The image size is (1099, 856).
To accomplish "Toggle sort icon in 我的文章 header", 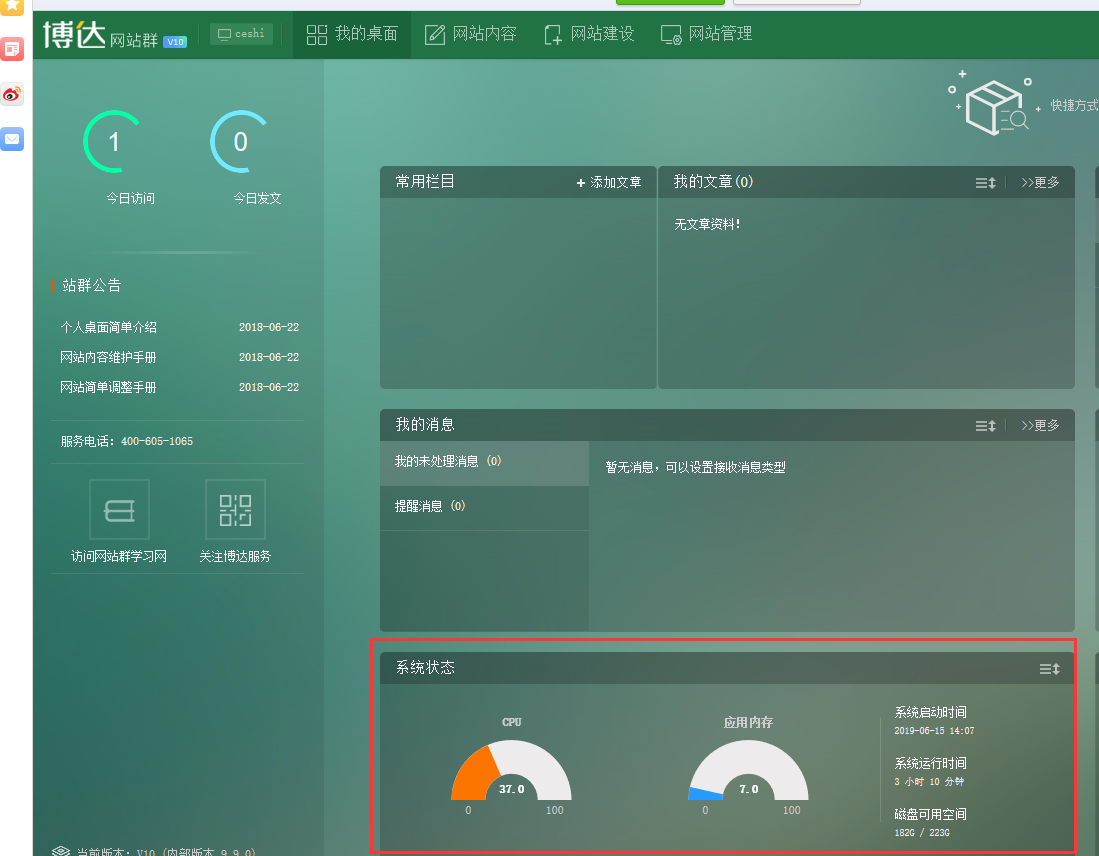I will click(985, 182).
